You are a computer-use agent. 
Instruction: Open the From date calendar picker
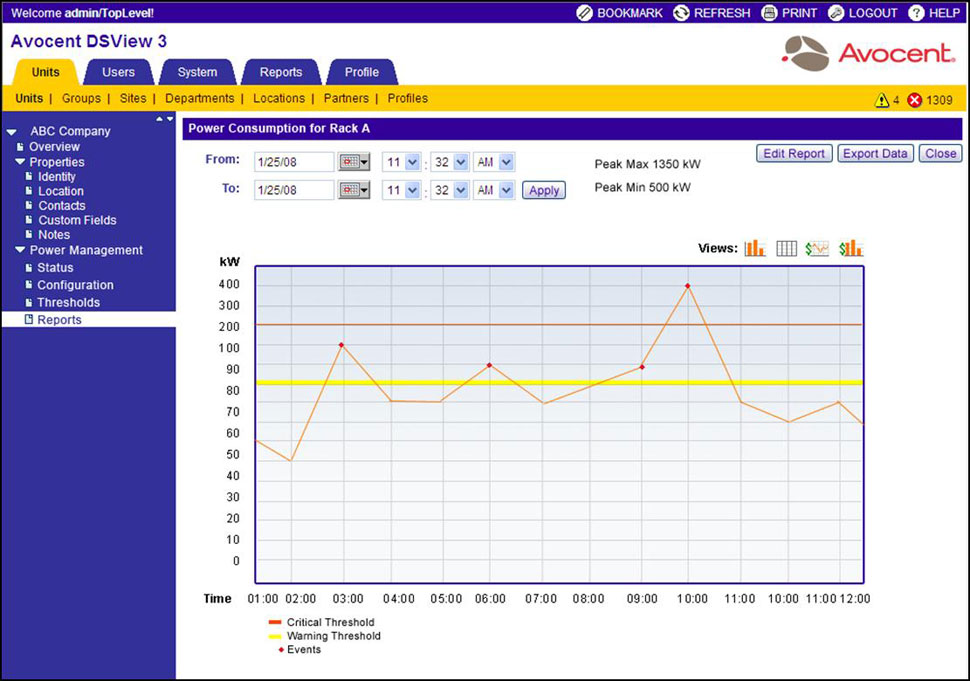(x=354, y=162)
